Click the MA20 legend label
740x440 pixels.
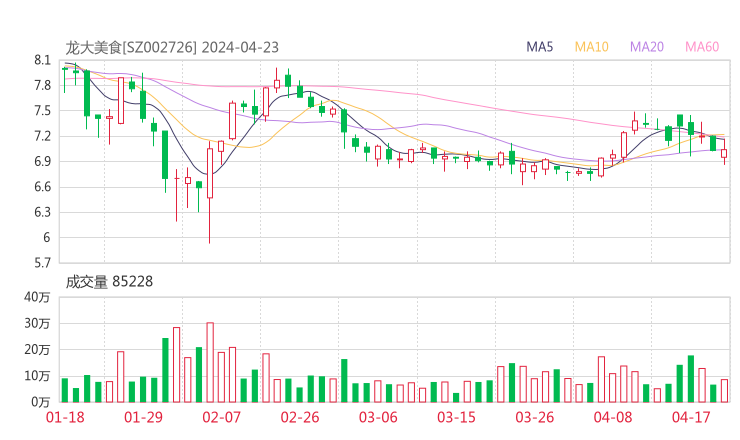(647, 47)
